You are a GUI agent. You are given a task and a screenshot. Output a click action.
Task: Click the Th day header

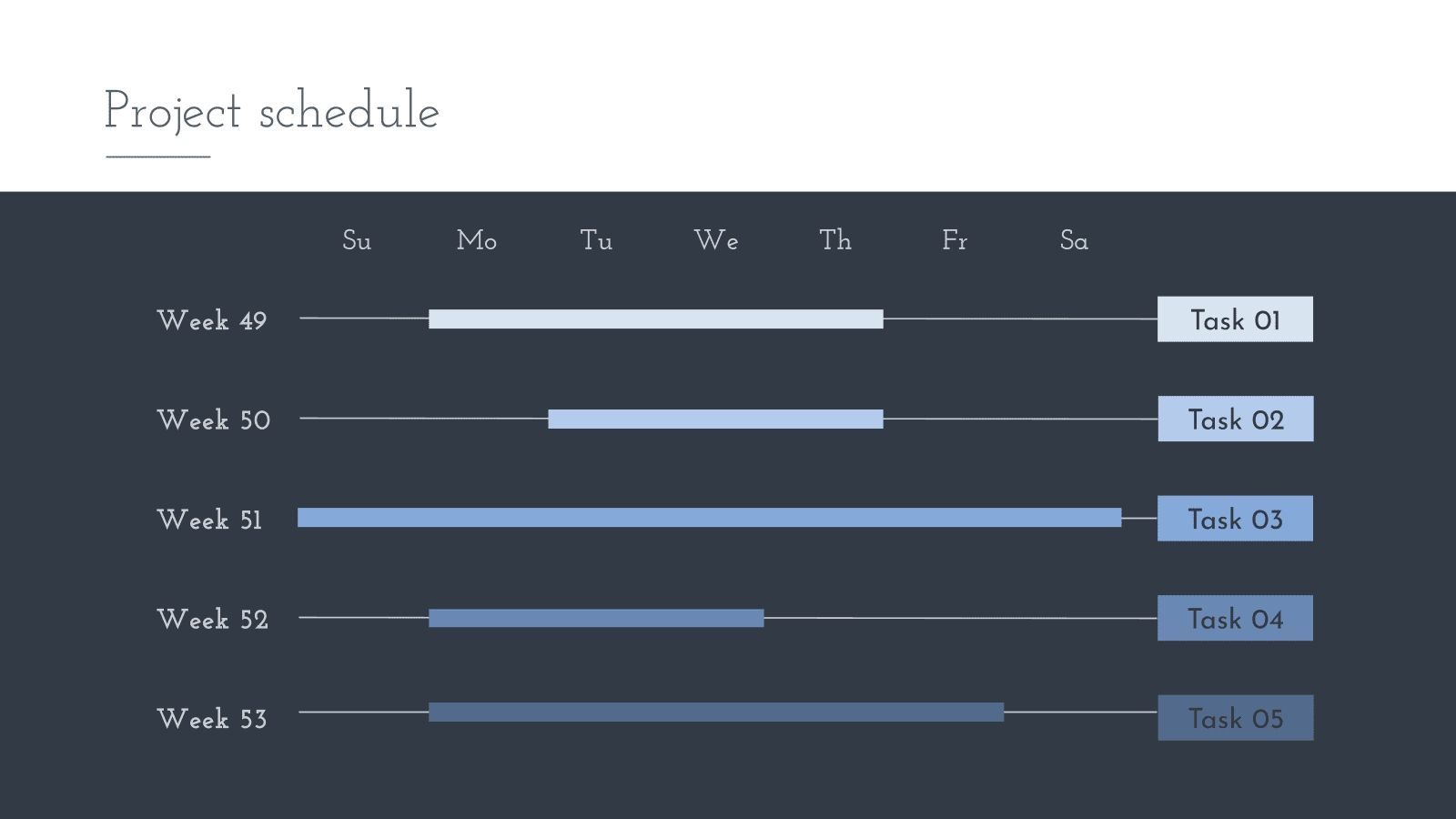835,240
